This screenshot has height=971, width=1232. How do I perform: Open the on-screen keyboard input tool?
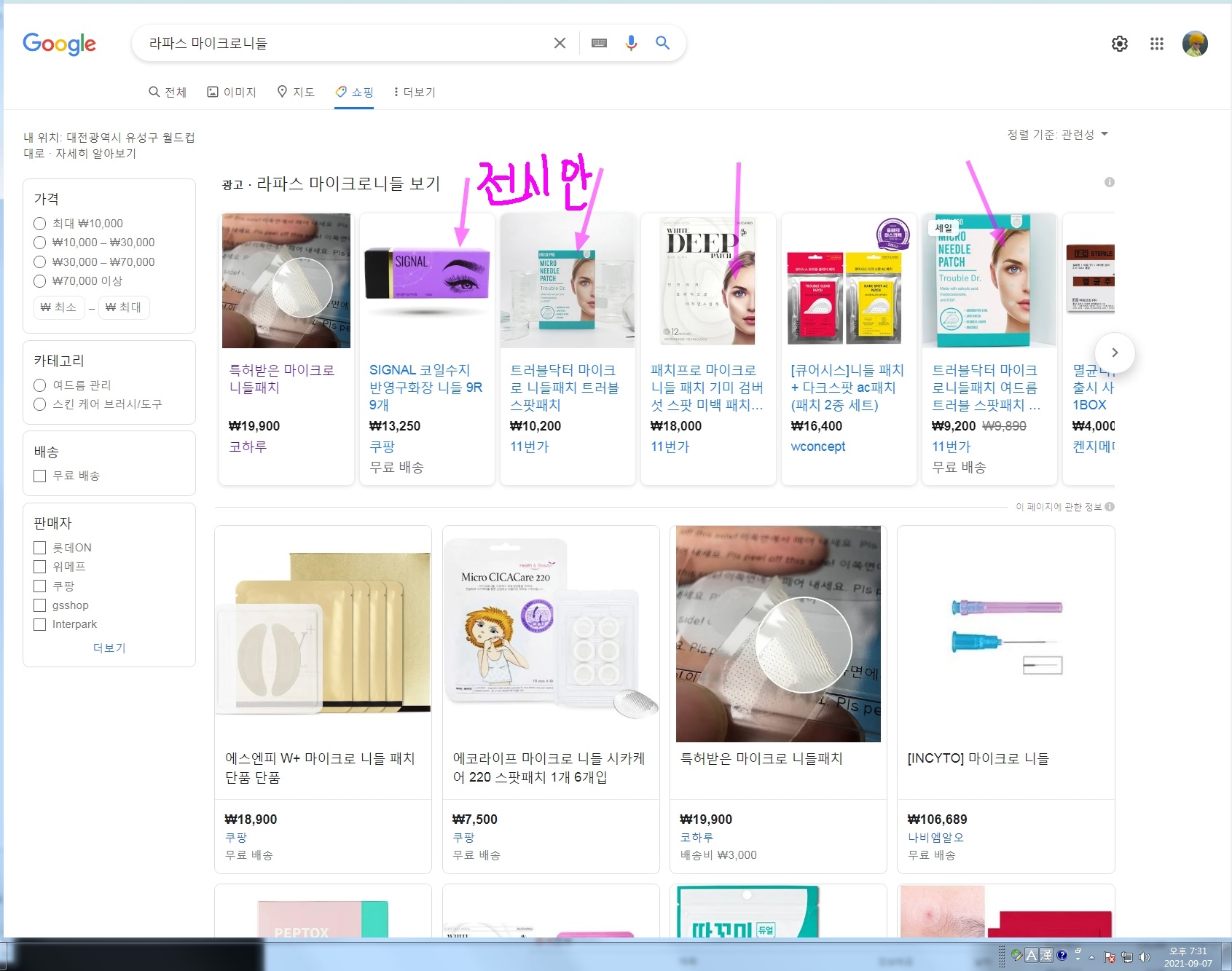599,43
